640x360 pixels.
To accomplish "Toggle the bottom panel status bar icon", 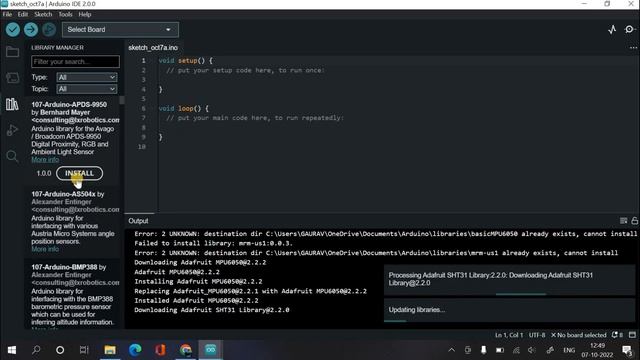I will point(632,335).
